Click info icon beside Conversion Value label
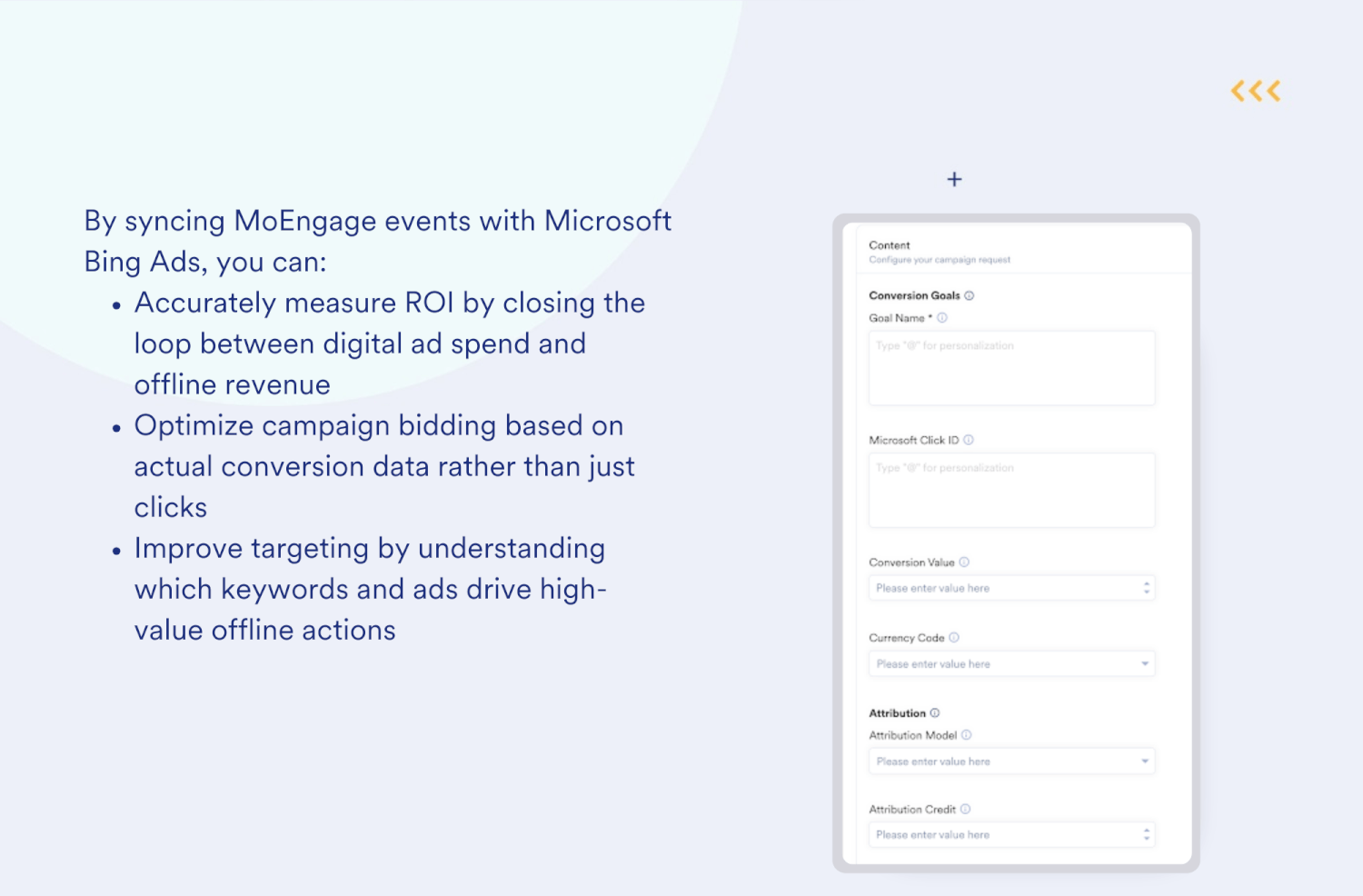The image size is (1363, 896). 964,562
